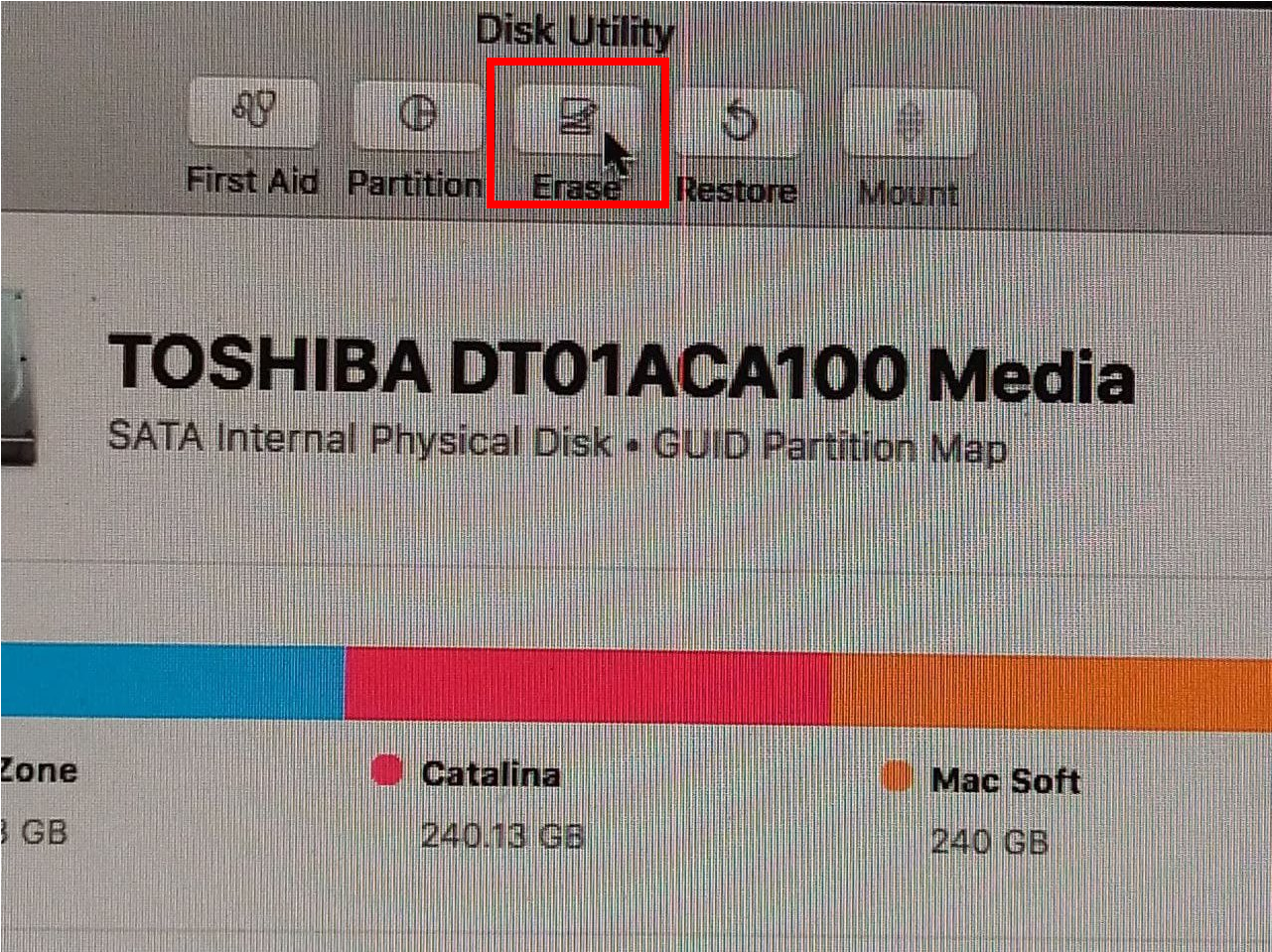Click the Restore arrow icon
The image size is (1272, 952).
tap(738, 121)
